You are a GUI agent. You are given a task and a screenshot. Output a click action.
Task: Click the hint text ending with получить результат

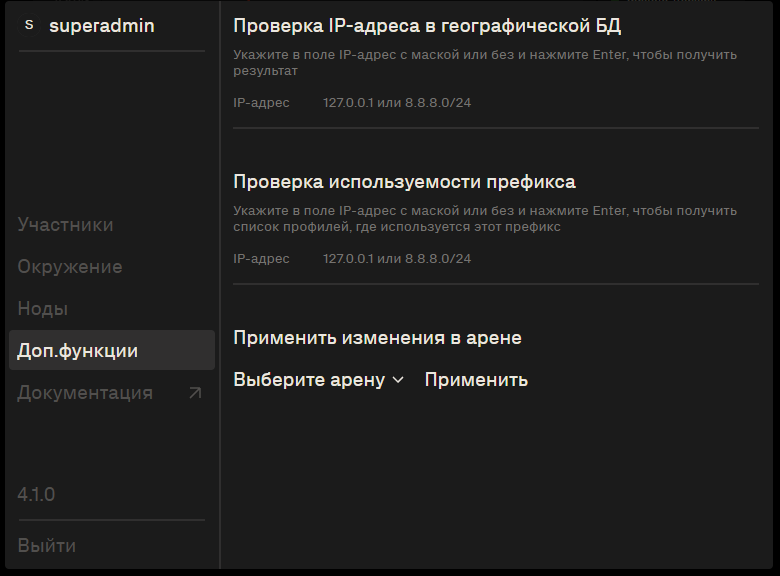click(x=485, y=63)
